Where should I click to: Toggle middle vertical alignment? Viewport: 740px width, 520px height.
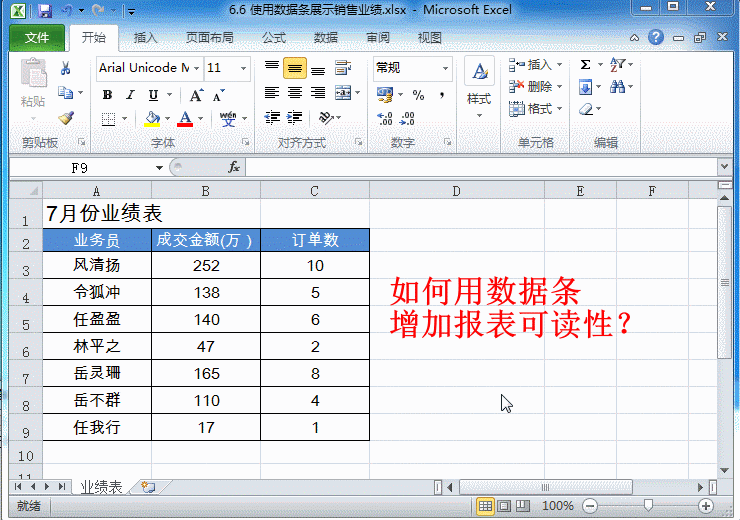(x=295, y=68)
